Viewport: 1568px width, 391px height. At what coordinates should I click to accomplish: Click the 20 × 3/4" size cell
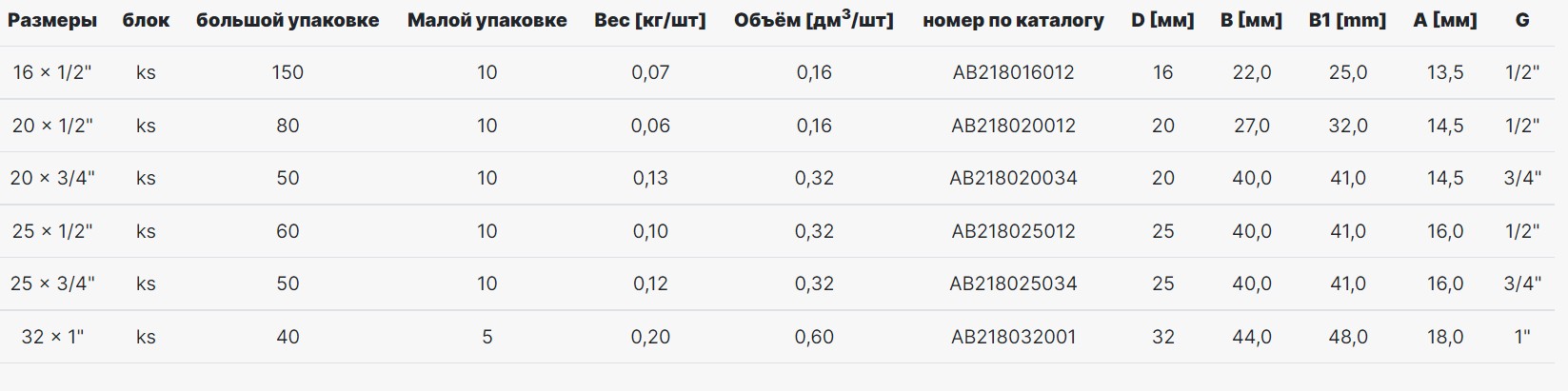click(x=52, y=178)
